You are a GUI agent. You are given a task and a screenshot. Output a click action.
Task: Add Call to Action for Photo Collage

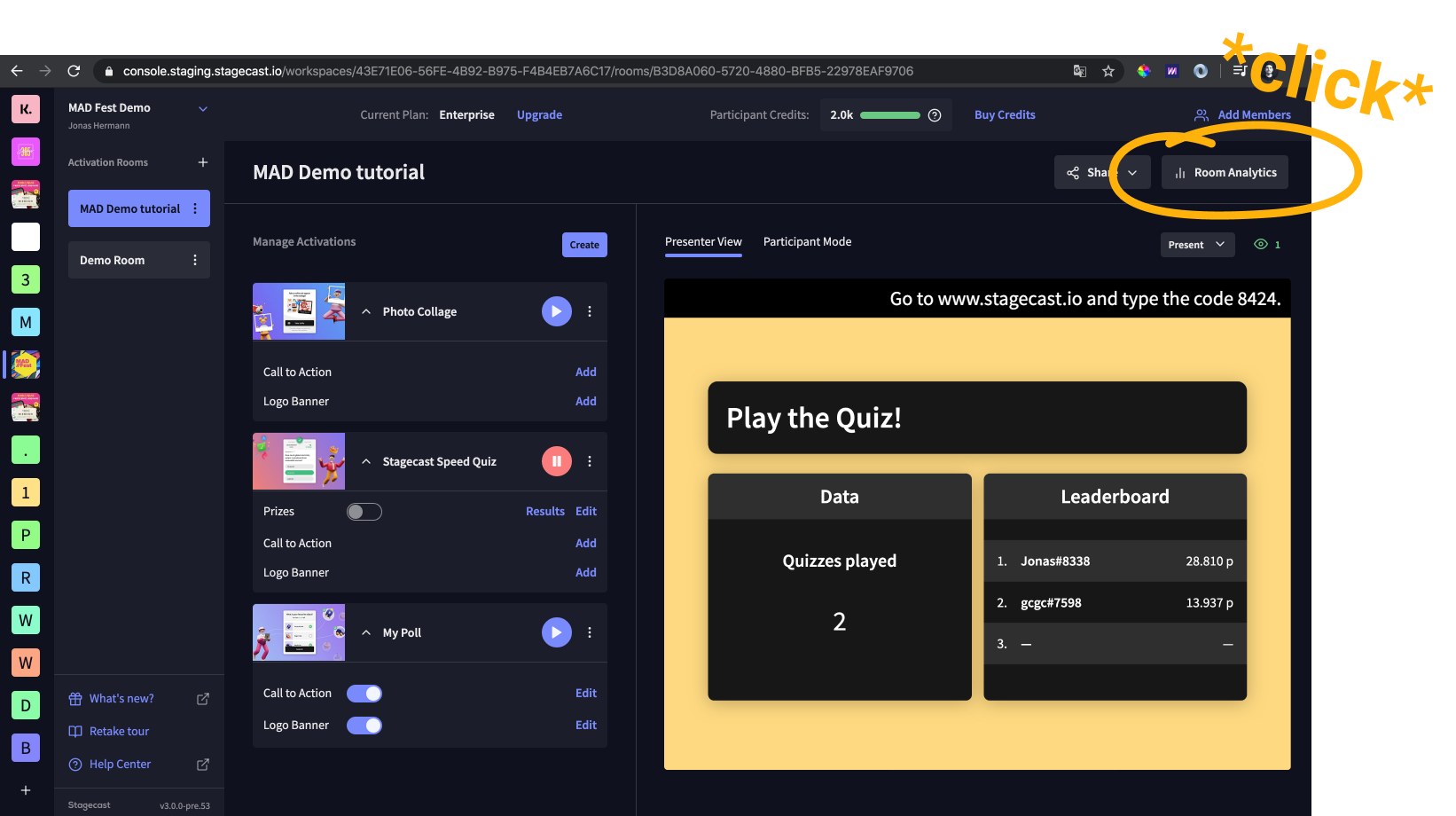586,373
